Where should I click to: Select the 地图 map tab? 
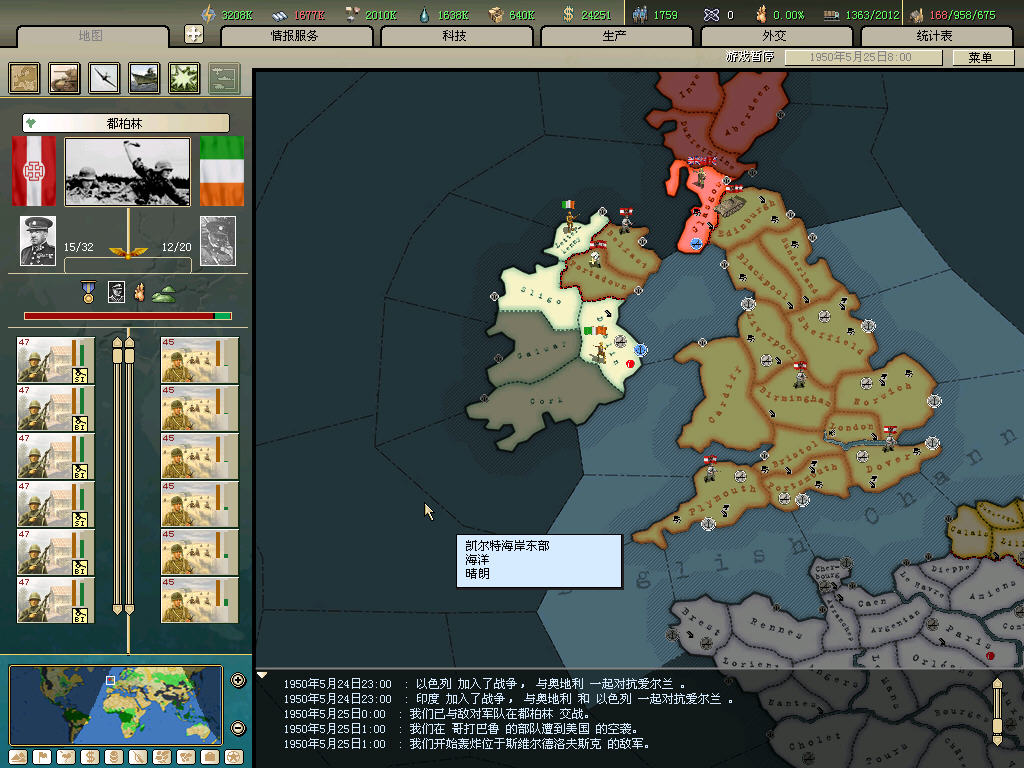click(92, 36)
